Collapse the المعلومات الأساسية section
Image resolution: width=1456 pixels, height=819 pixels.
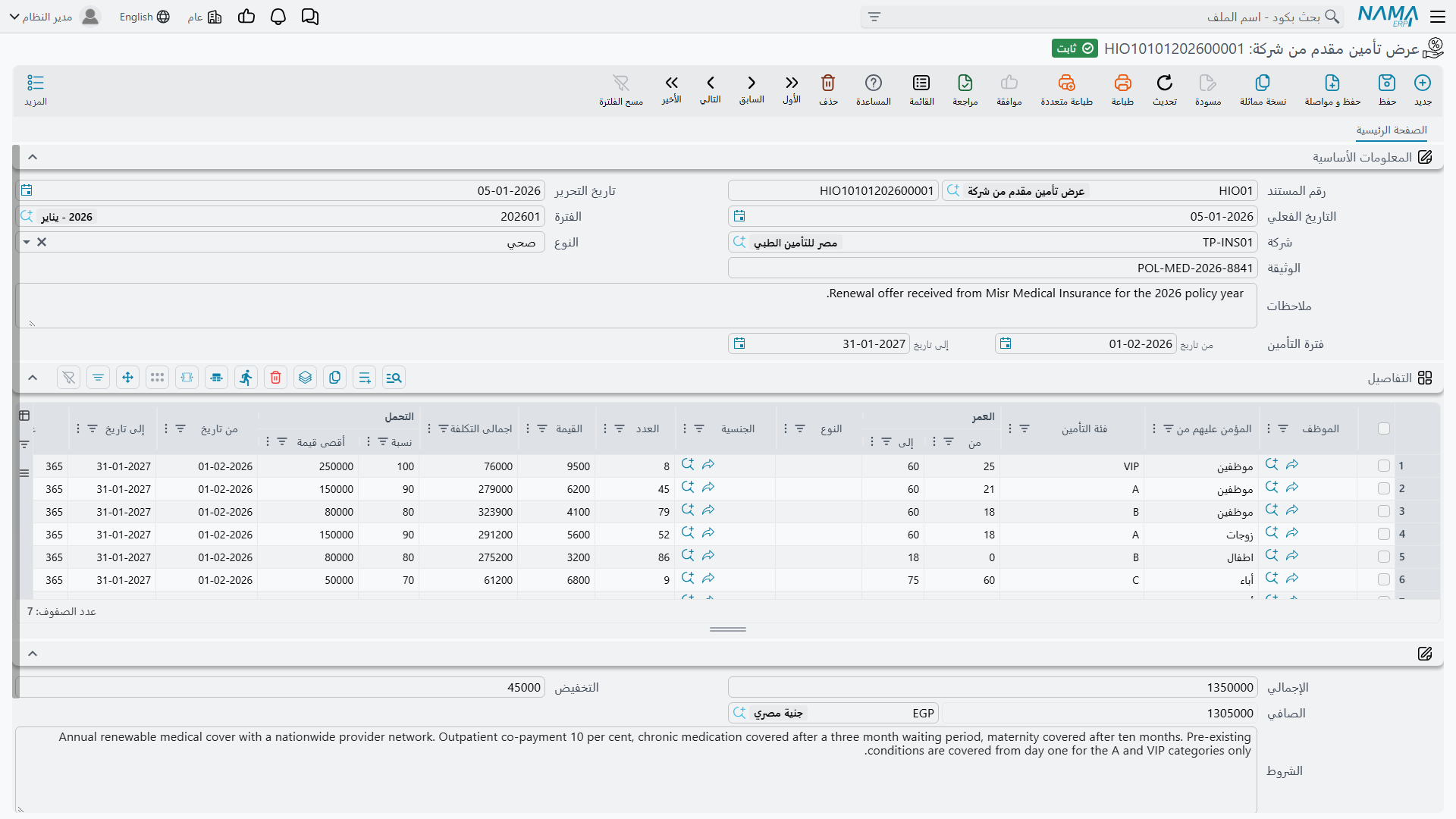(33, 157)
